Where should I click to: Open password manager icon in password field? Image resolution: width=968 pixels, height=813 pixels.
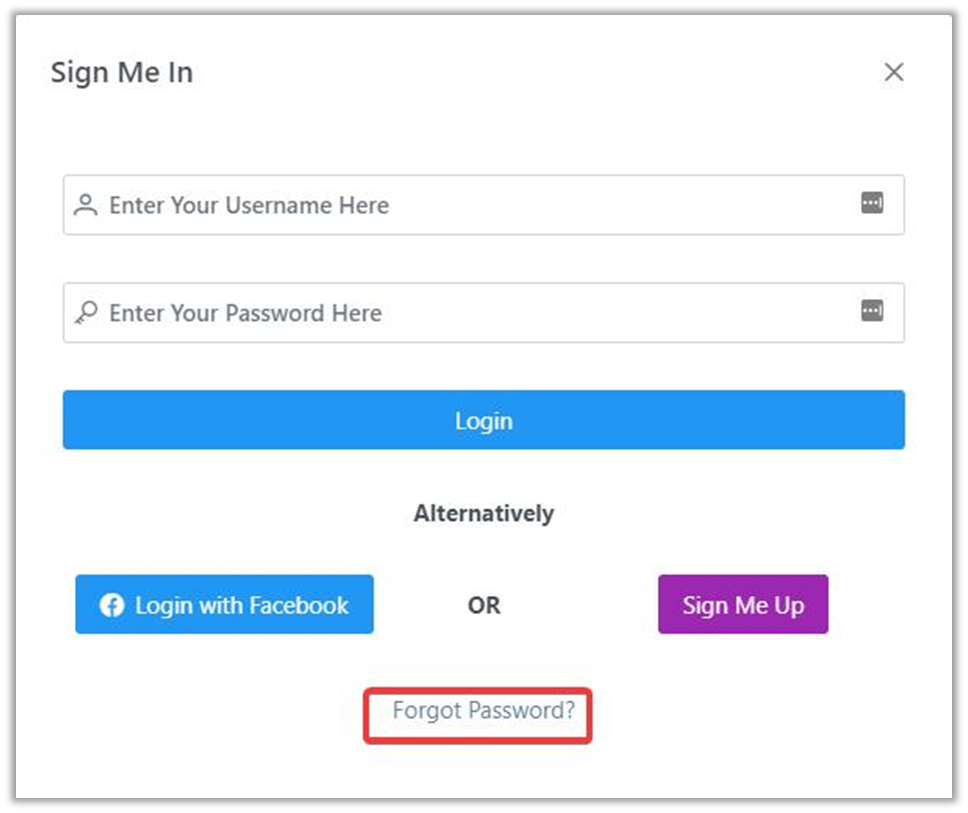[872, 312]
